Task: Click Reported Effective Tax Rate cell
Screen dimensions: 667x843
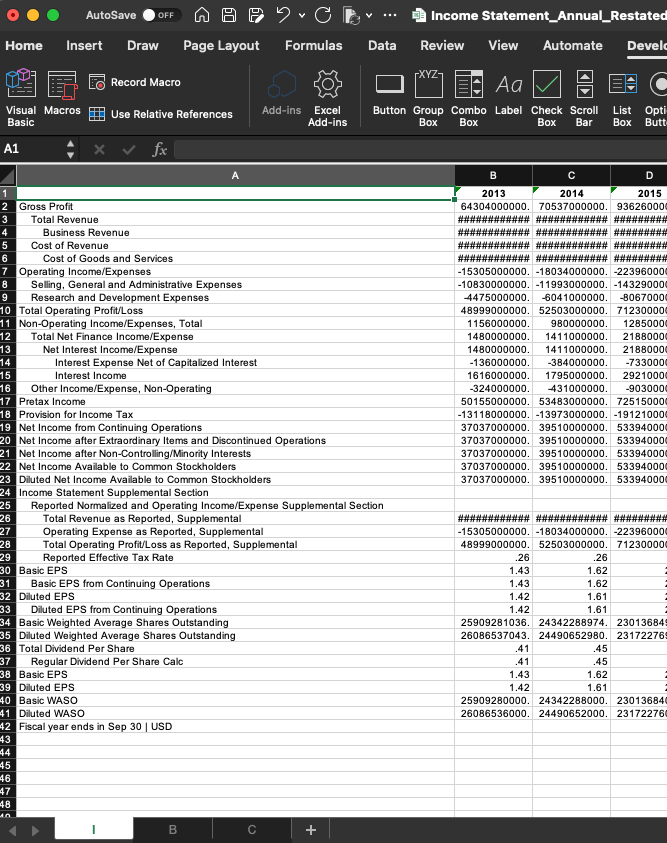Action: pyautogui.click(x=235, y=558)
